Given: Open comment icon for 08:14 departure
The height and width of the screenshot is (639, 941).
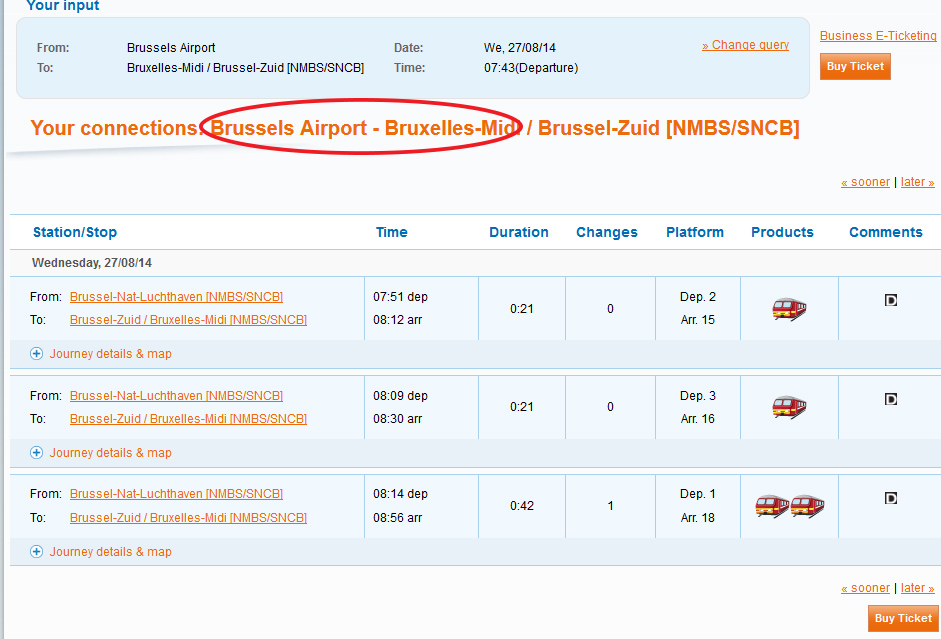Looking at the screenshot, I should pyautogui.click(x=891, y=498).
